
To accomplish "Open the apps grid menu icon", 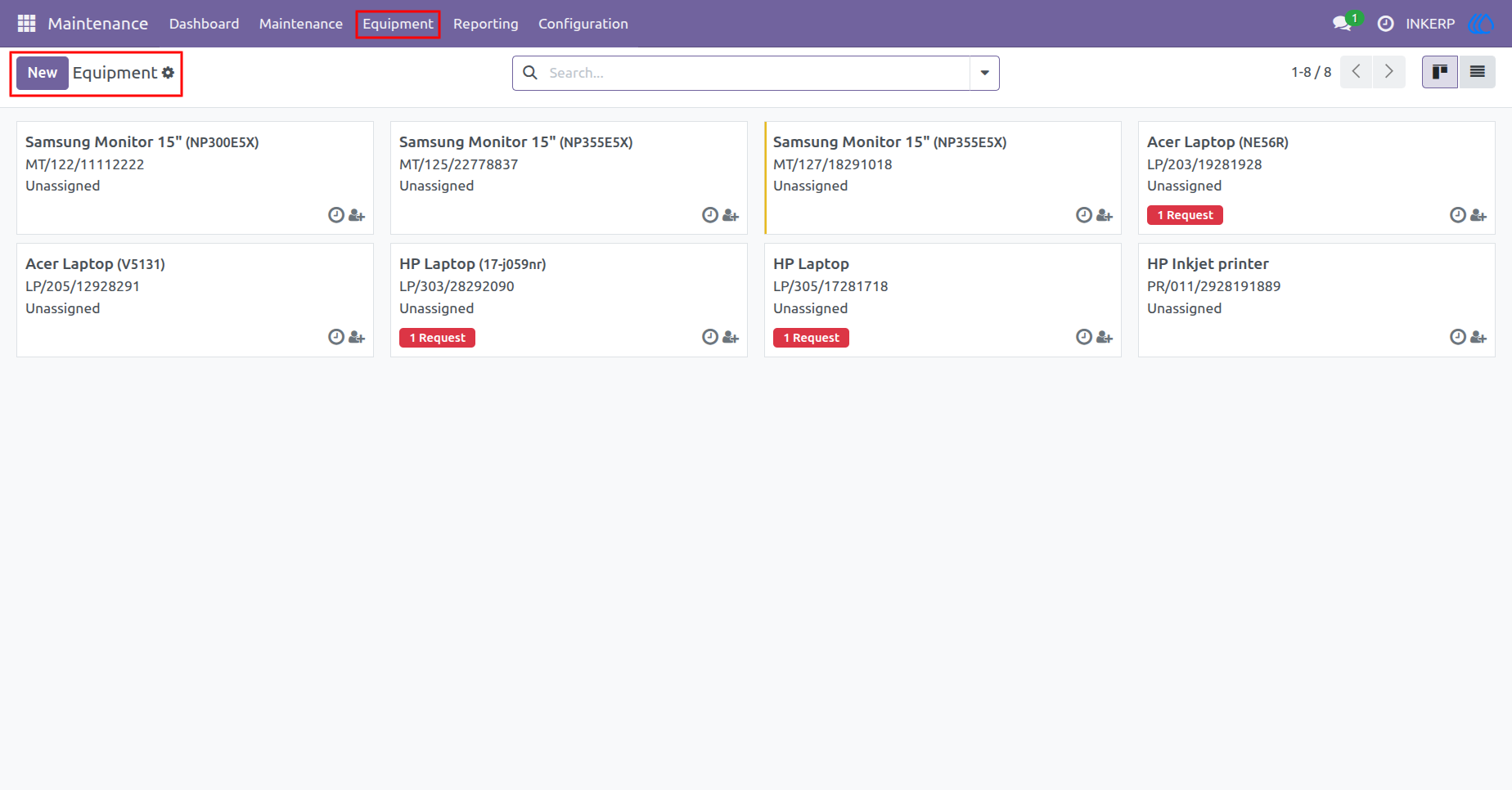I will pyautogui.click(x=26, y=24).
